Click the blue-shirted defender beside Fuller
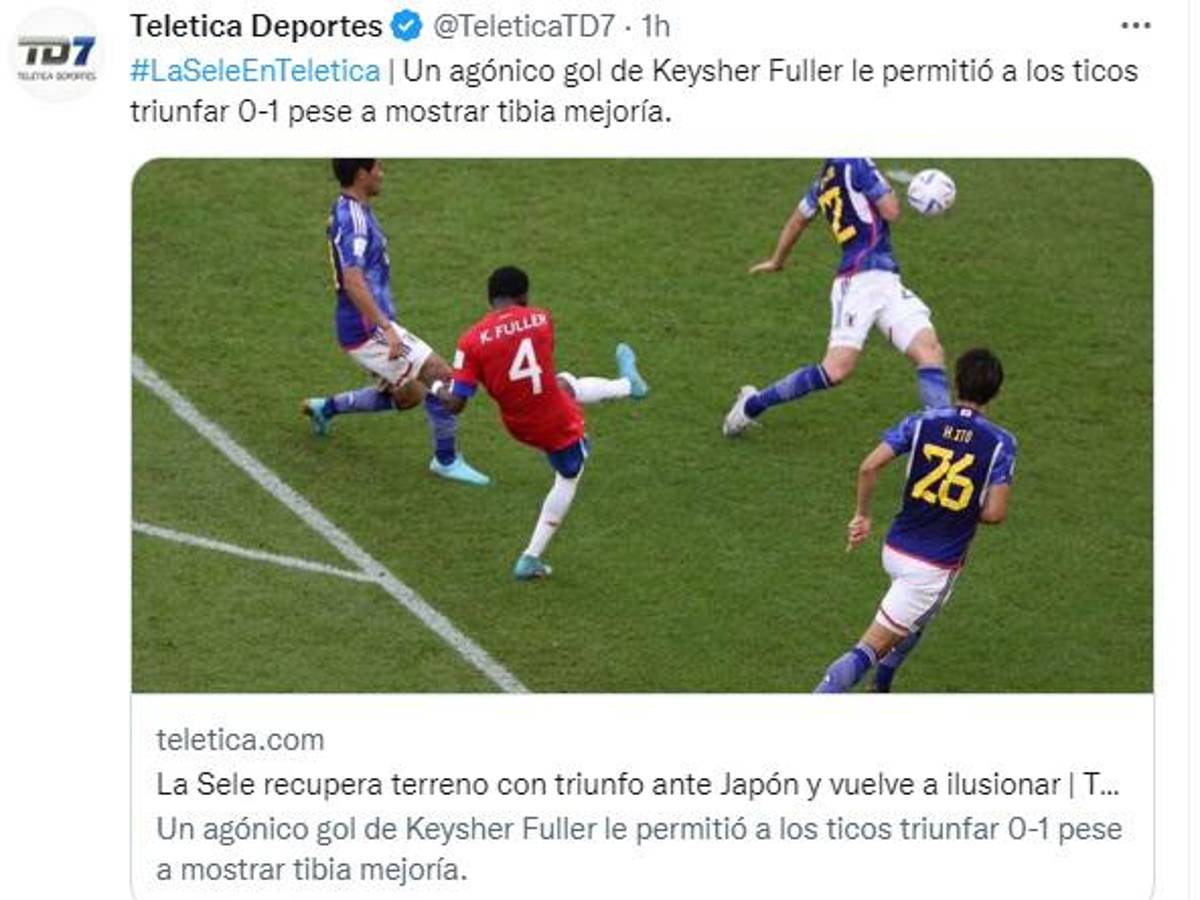 tap(385, 320)
